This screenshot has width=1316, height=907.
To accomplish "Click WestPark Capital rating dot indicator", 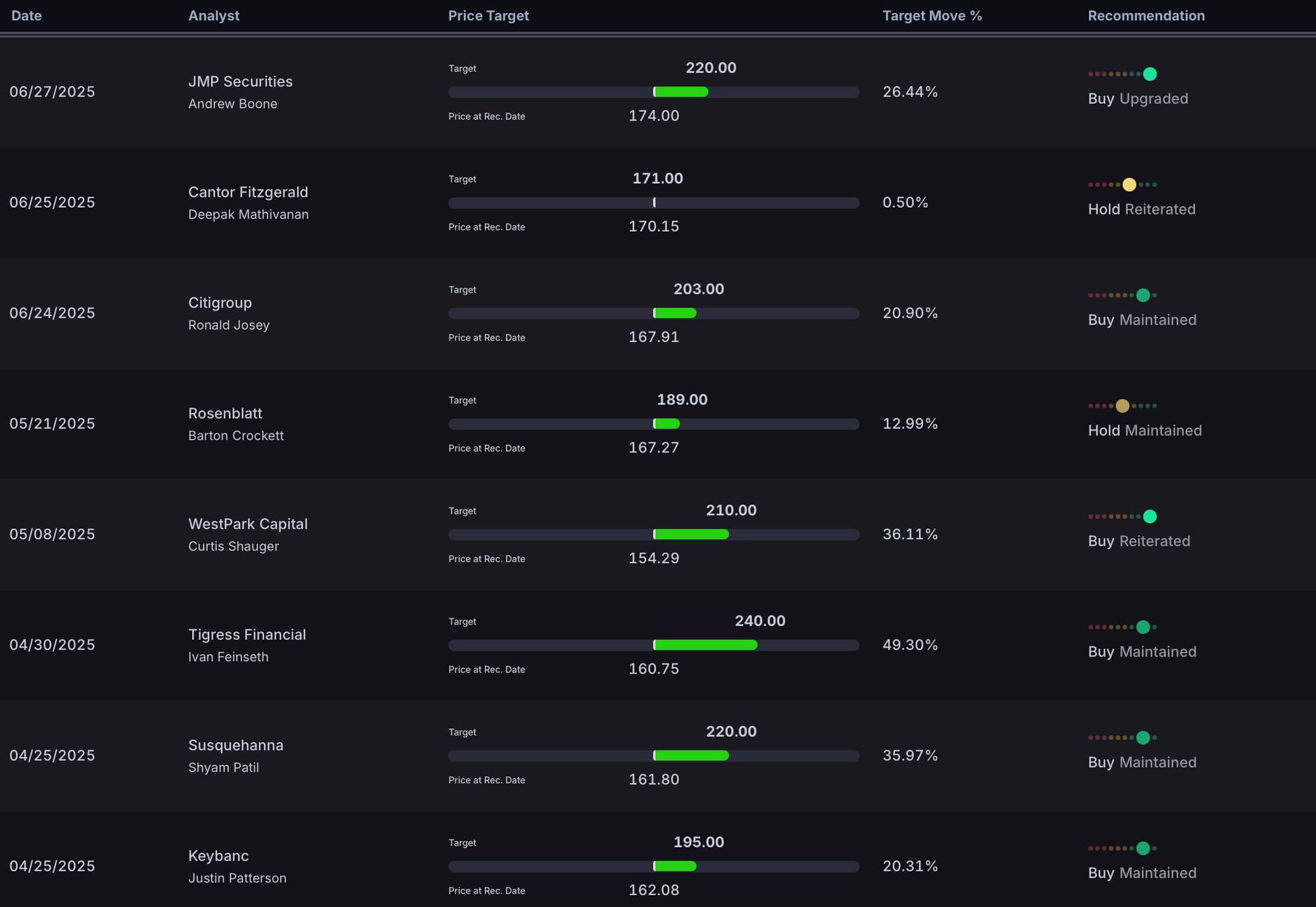I will 1150,516.
